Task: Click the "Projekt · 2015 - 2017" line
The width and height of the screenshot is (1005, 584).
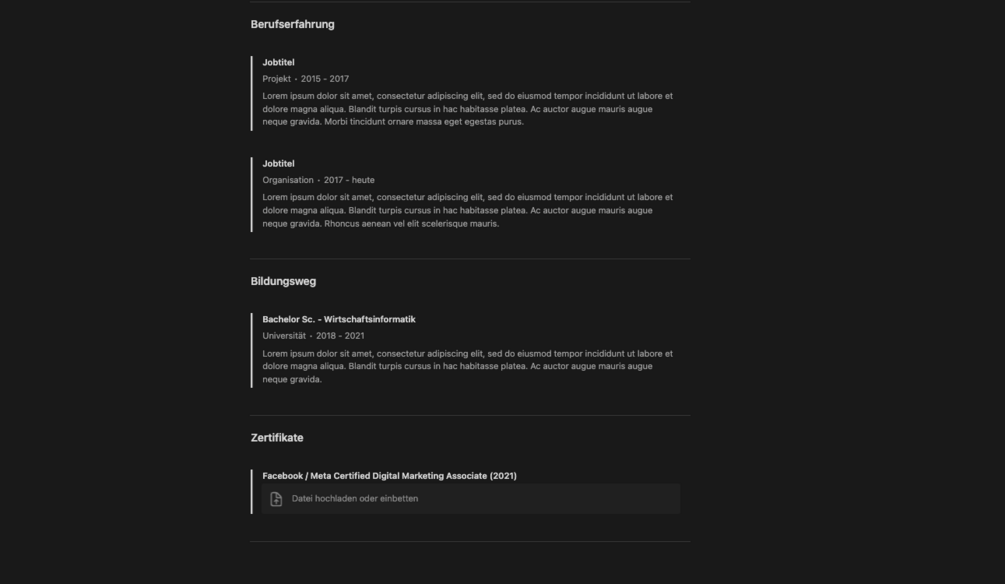Action: [x=306, y=79]
